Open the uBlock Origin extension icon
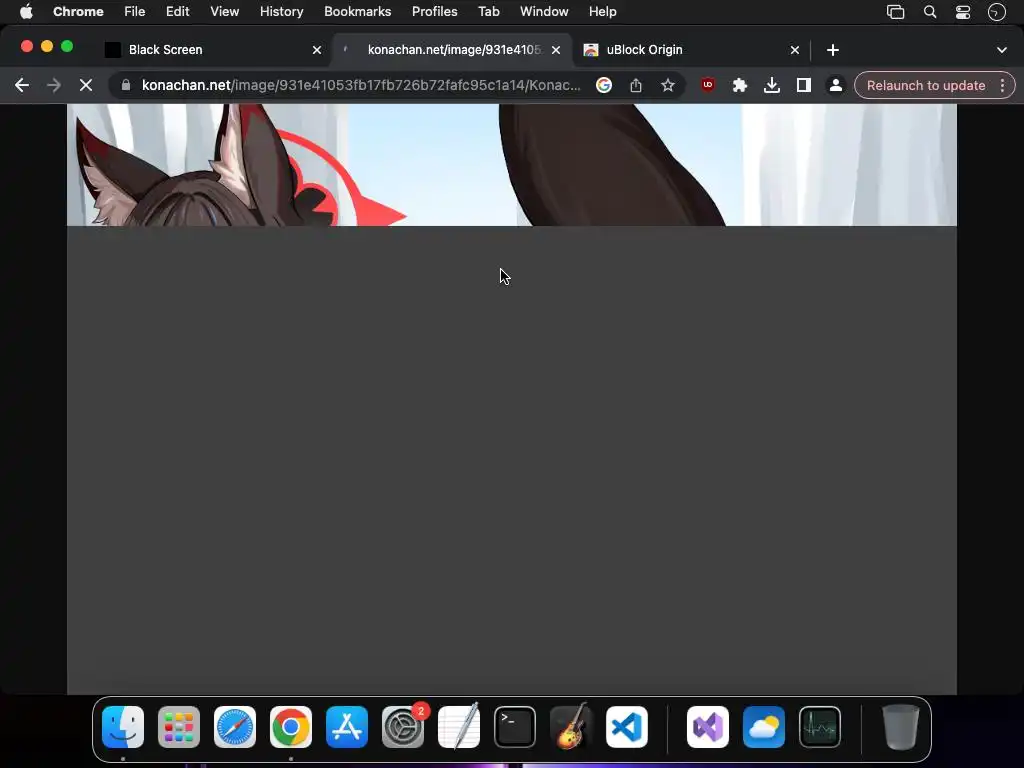 [708, 85]
